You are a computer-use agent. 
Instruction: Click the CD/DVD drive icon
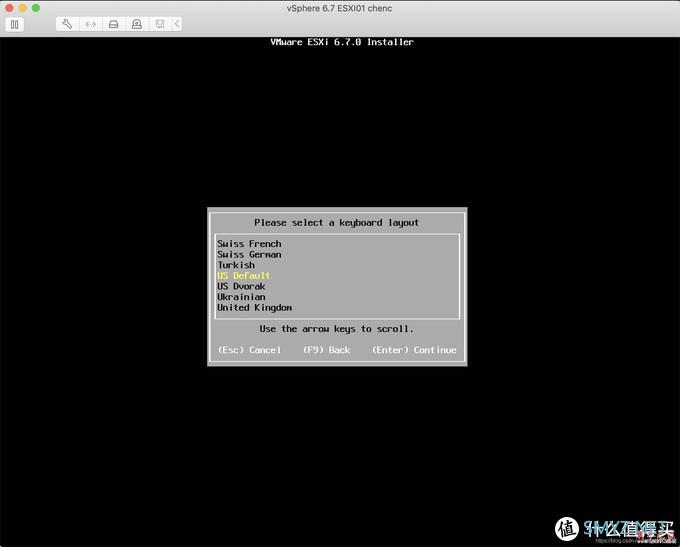coord(137,24)
